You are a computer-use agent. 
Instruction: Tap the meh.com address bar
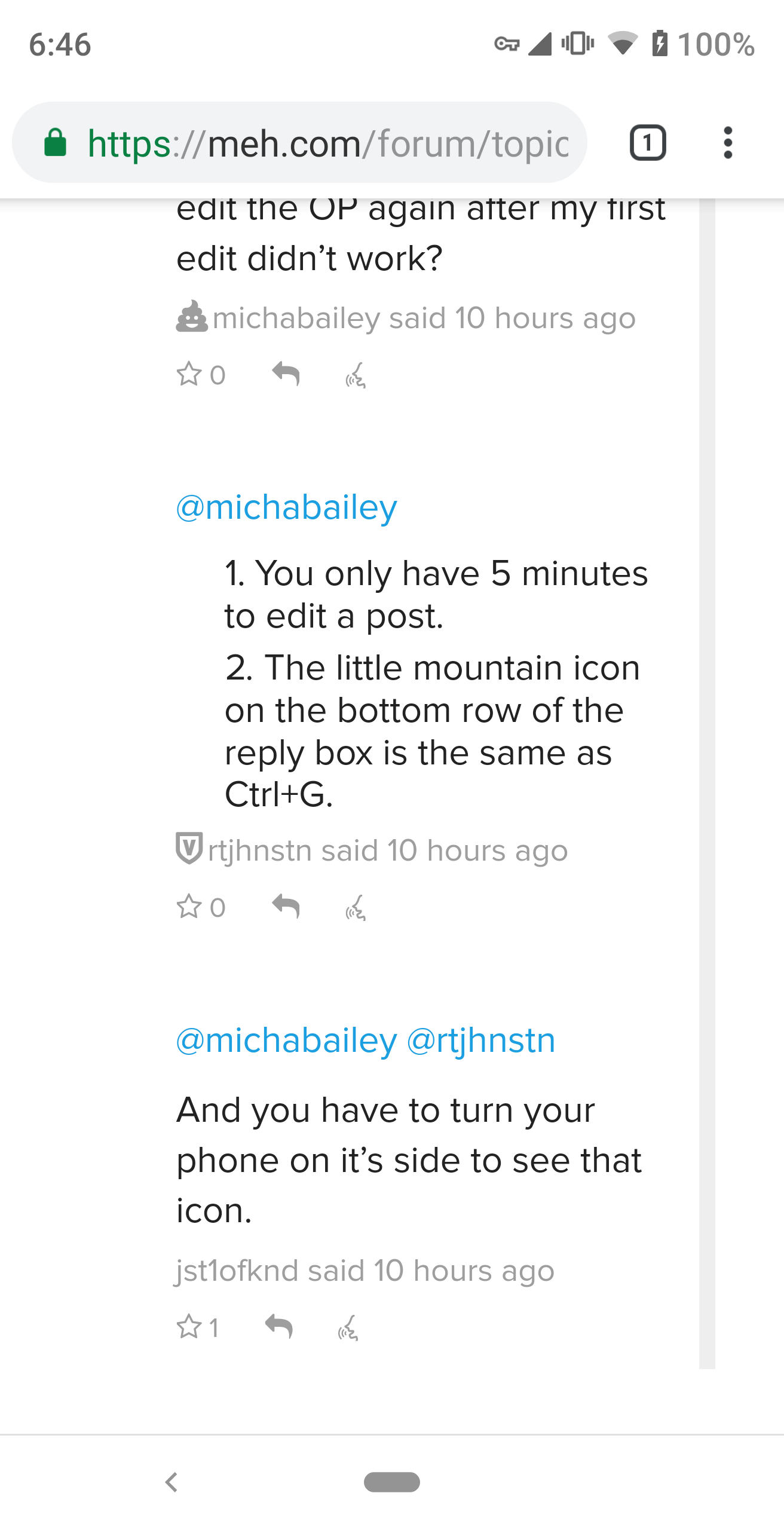(x=327, y=143)
